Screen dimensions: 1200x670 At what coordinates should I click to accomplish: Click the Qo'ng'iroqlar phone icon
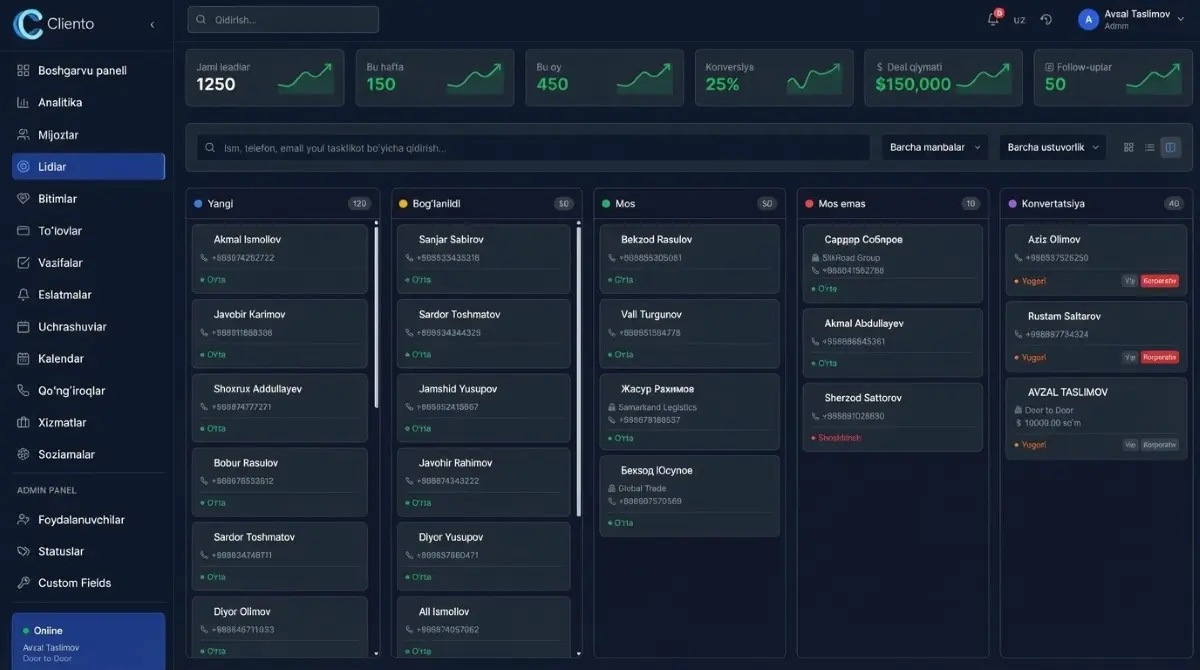coord(22,390)
